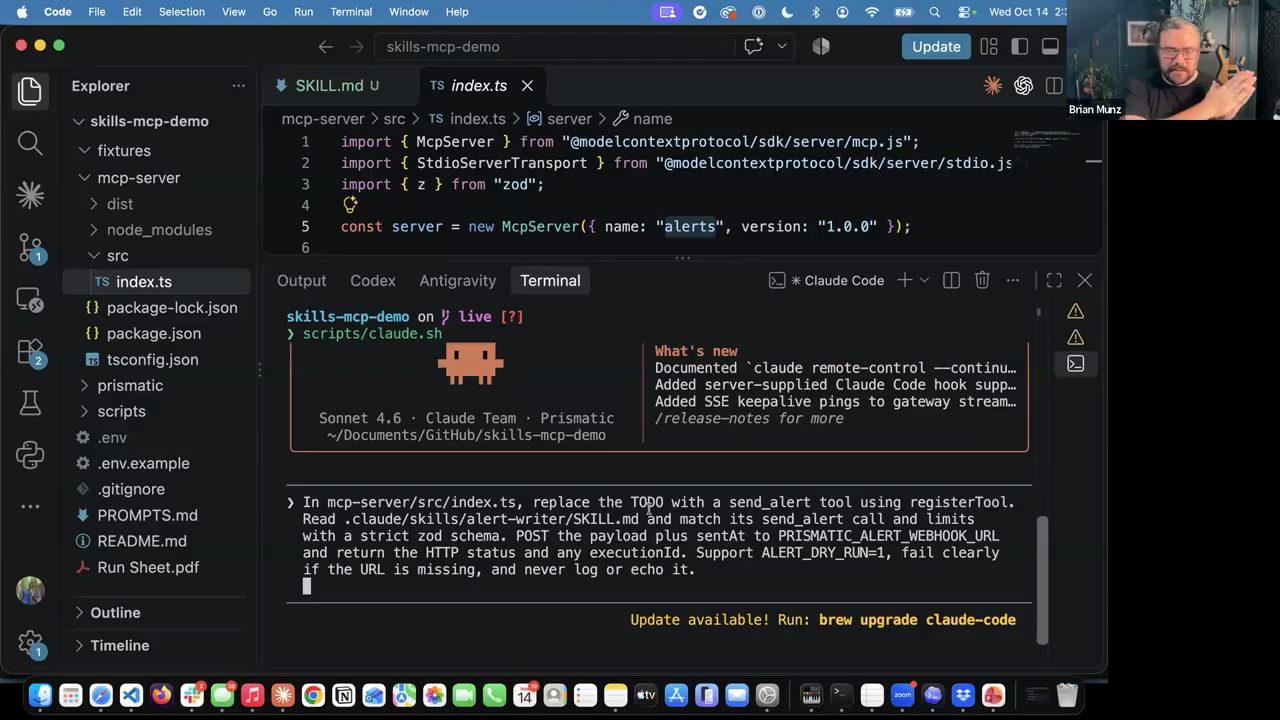Open the Search view in activity bar
Image resolution: width=1280 pixels, height=720 pixels.
(30, 143)
